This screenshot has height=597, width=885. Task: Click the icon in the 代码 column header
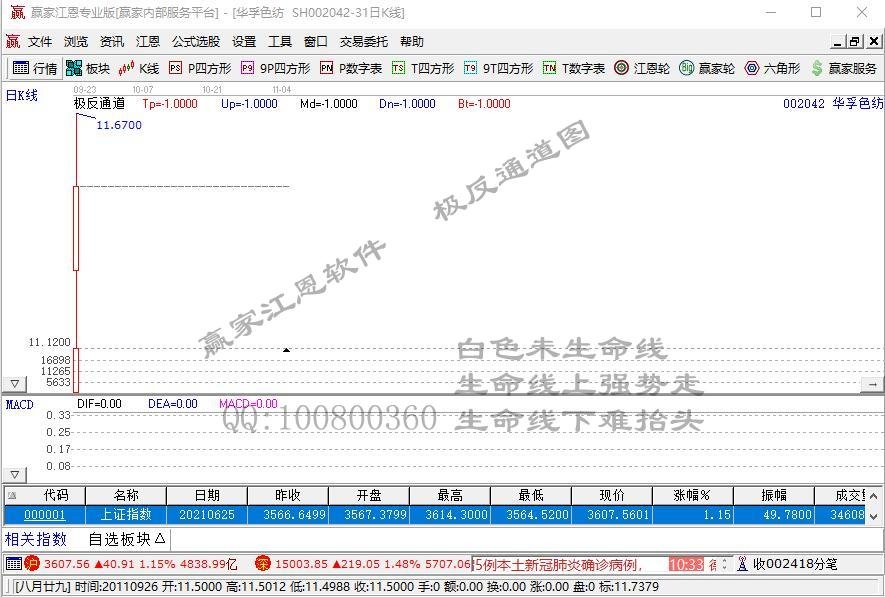pos(12,495)
